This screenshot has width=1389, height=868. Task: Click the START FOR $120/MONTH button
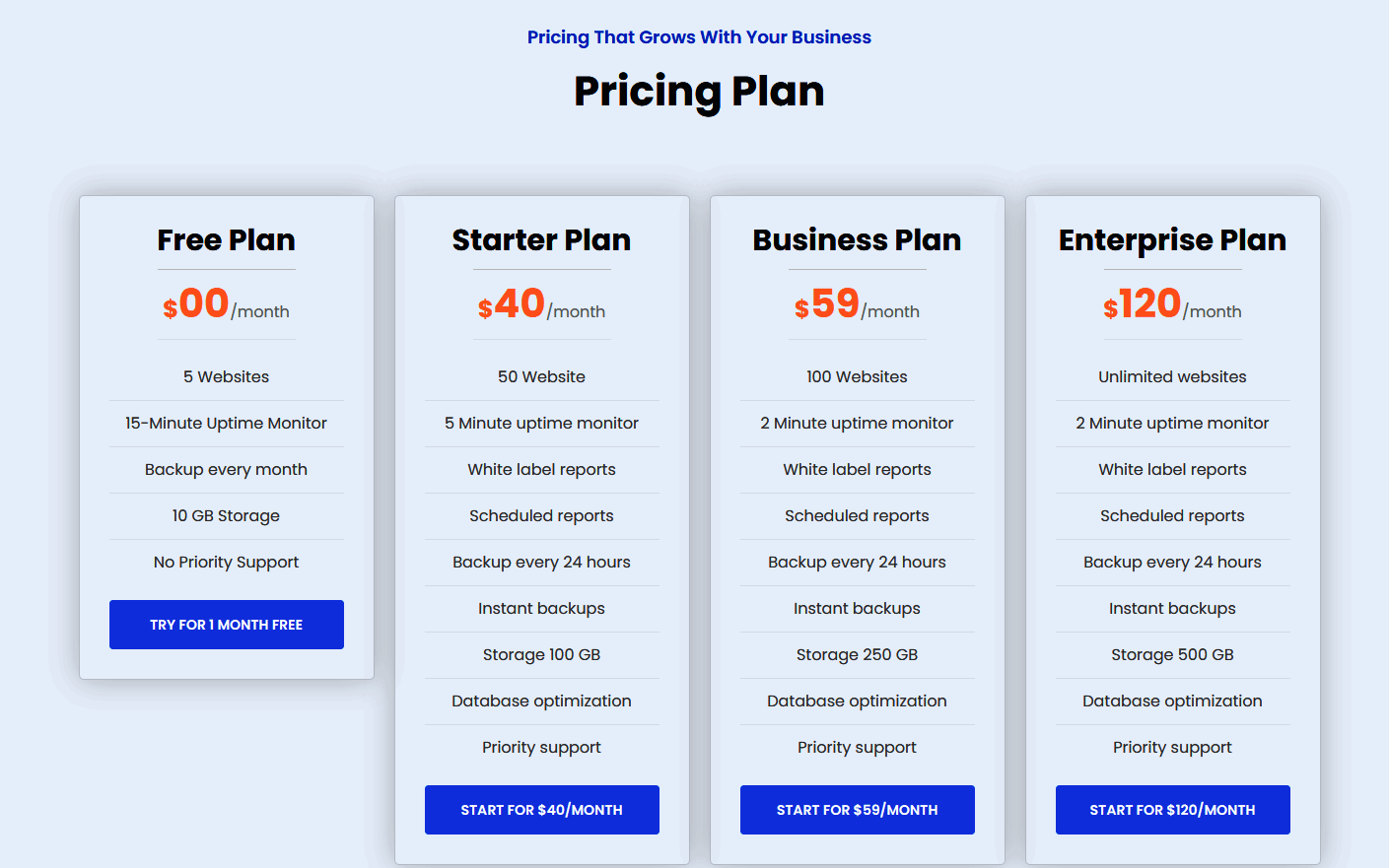tap(1172, 809)
